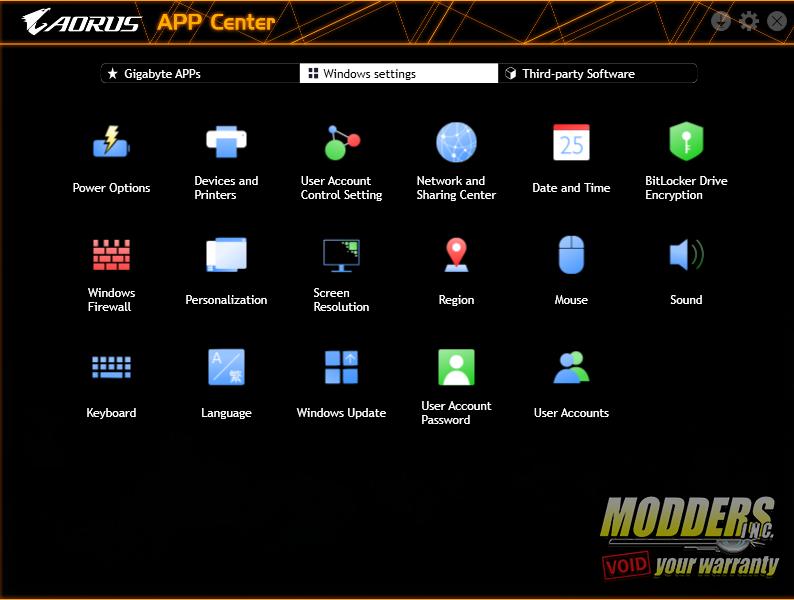This screenshot has height=600, width=794.
Task: Open Power Options settings
Action: [111, 143]
